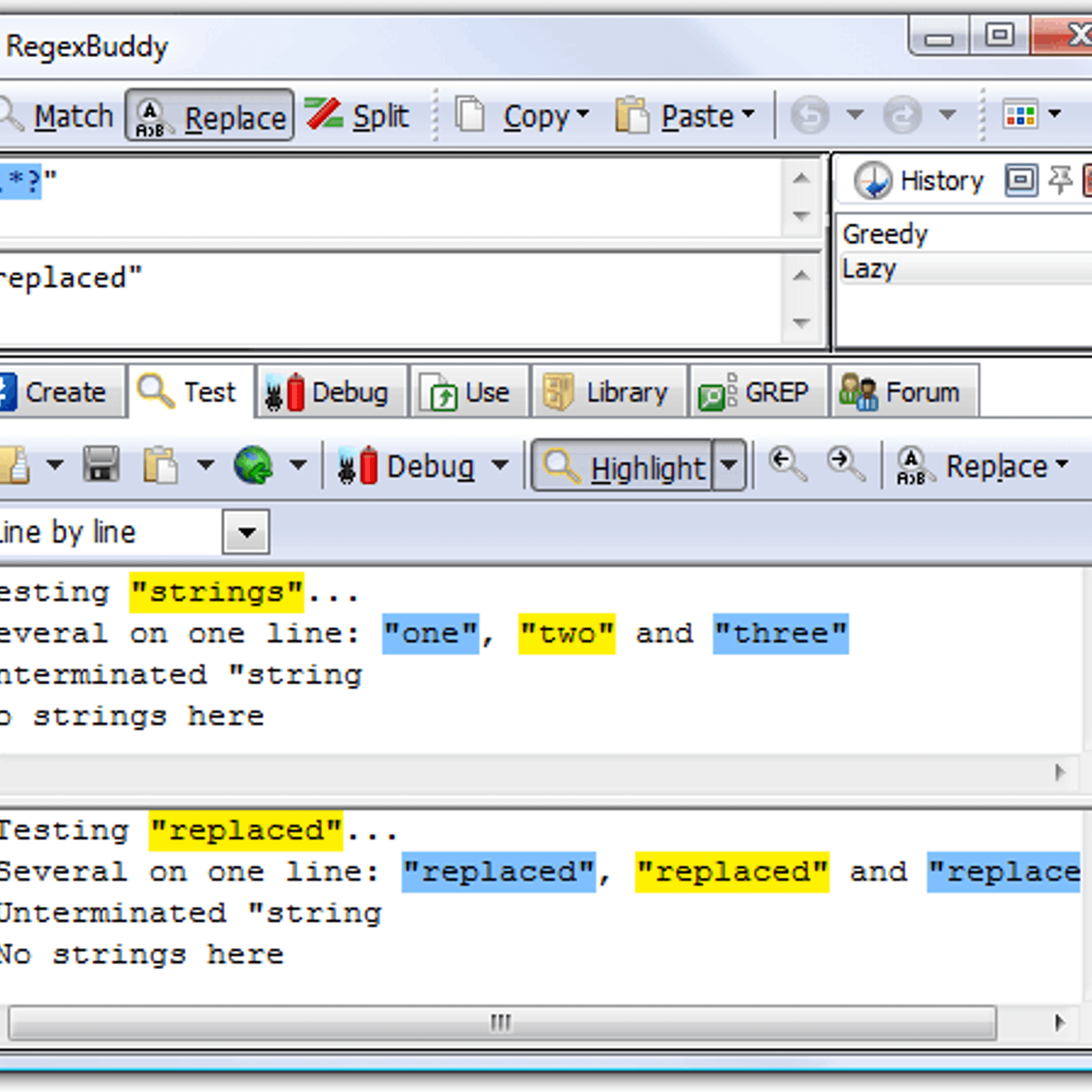Image resolution: width=1092 pixels, height=1092 pixels.
Task: Click the Test toolbar paste icon
Action: (161, 465)
